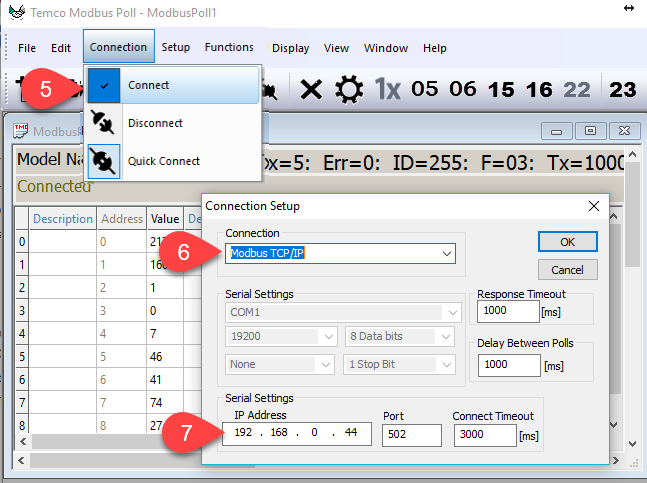Click the Description column header
Image resolution: width=647 pixels, height=483 pixels.
pyautogui.click(x=63, y=219)
